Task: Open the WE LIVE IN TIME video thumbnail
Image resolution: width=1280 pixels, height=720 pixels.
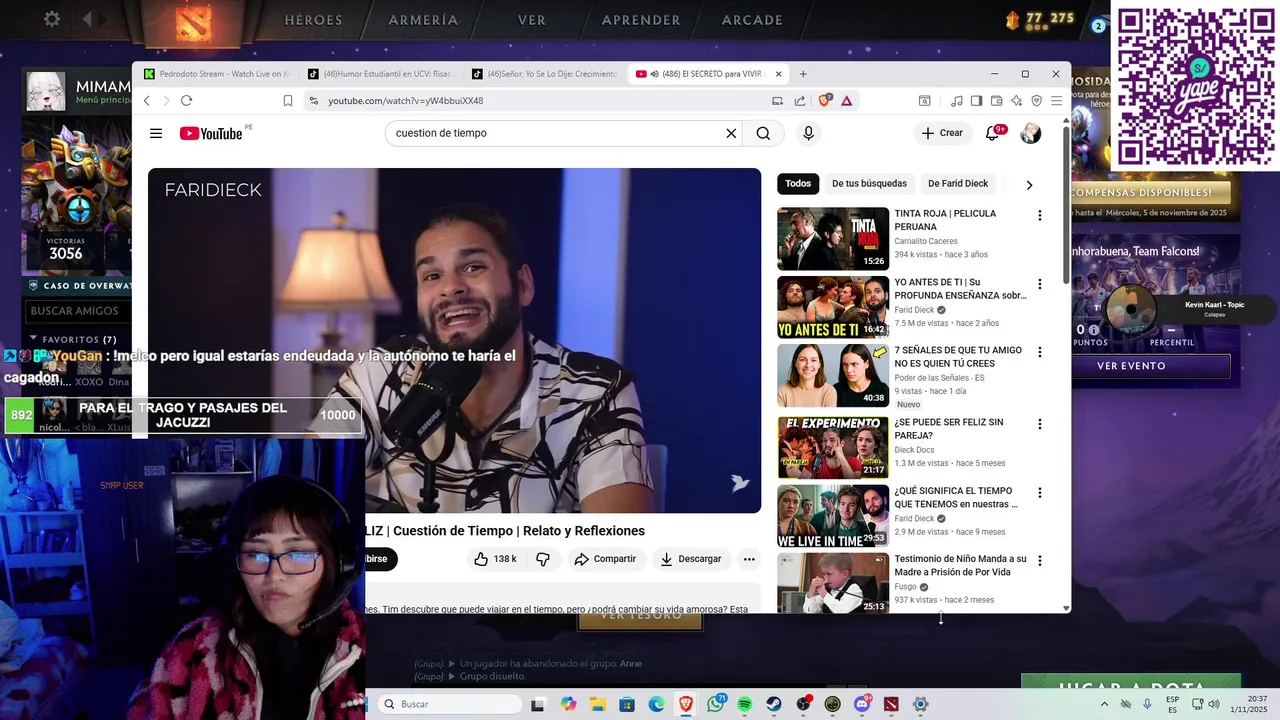Action: 833,516
